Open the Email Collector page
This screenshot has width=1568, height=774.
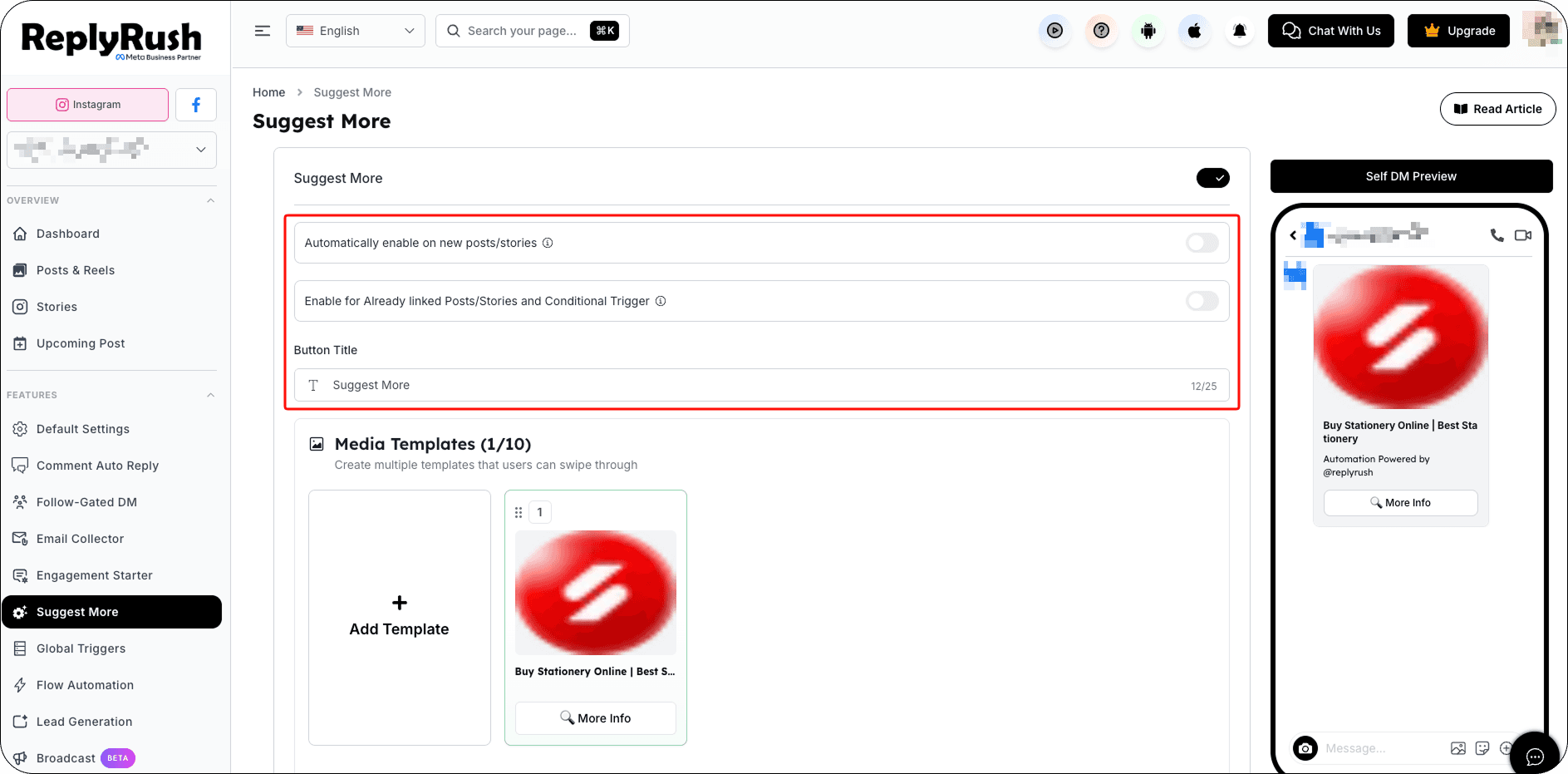(x=111, y=539)
